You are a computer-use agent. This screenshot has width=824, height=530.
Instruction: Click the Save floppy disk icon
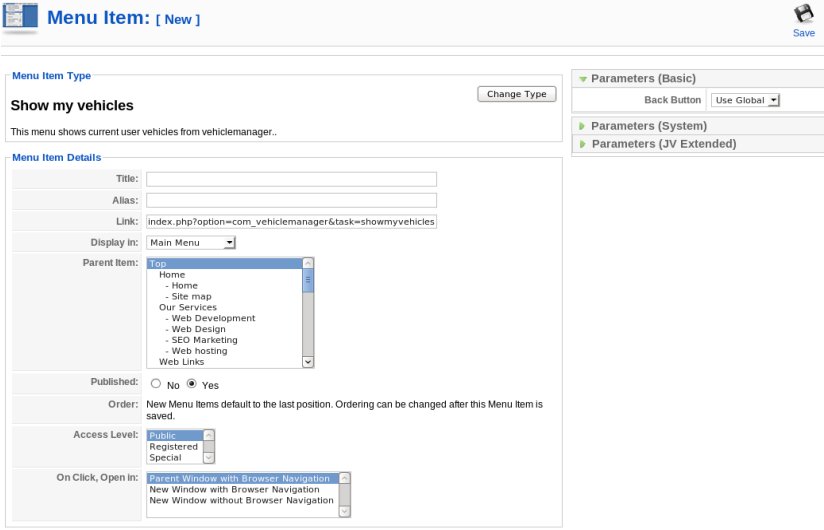pos(804,13)
